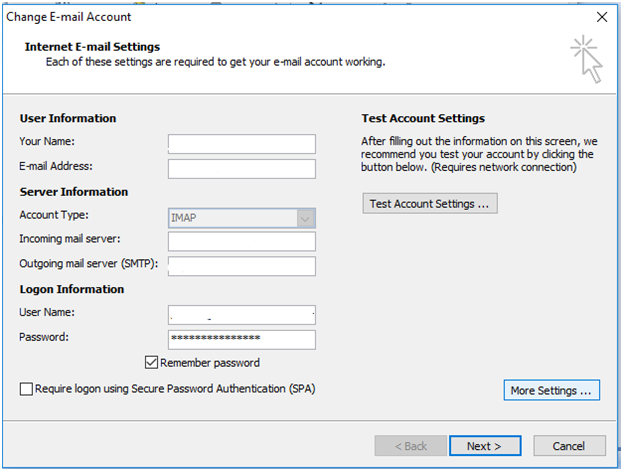Click the Outgoing mail server (SMTP) field

pyautogui.click(x=242, y=265)
